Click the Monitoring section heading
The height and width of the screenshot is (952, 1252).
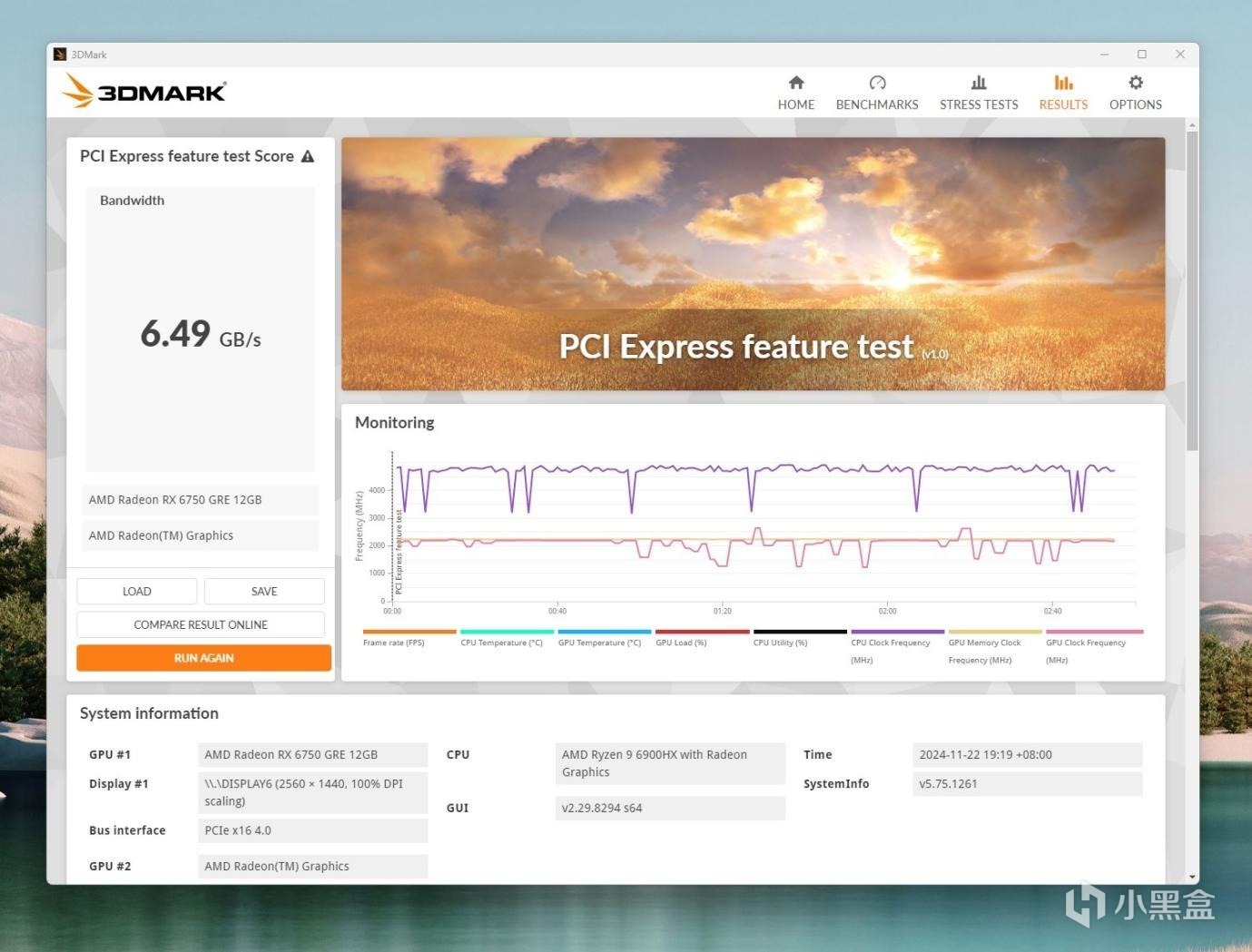coord(395,423)
